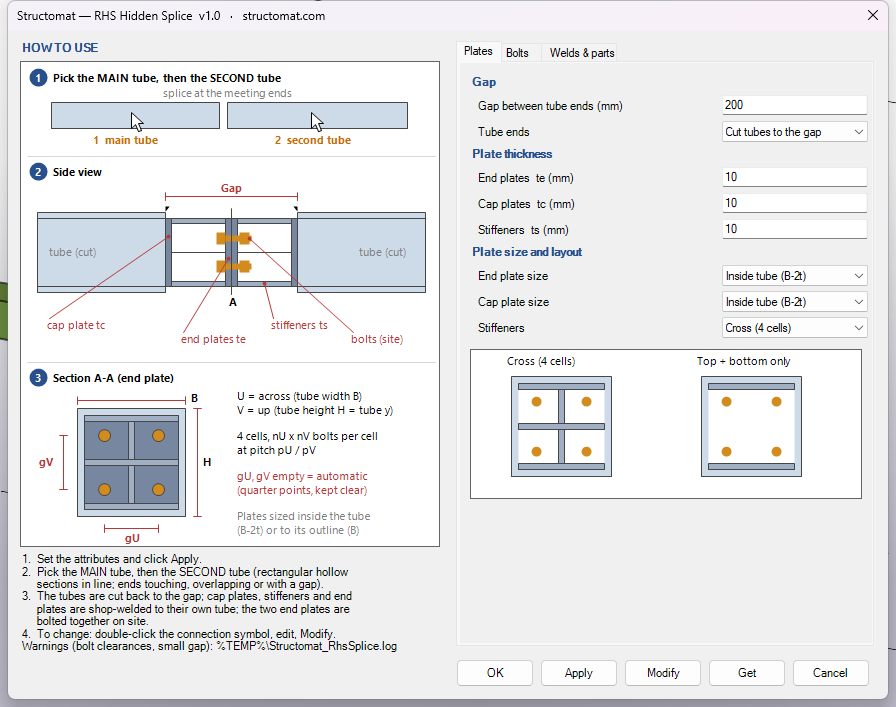Click the 'Plate thickness' section heading

(512, 154)
